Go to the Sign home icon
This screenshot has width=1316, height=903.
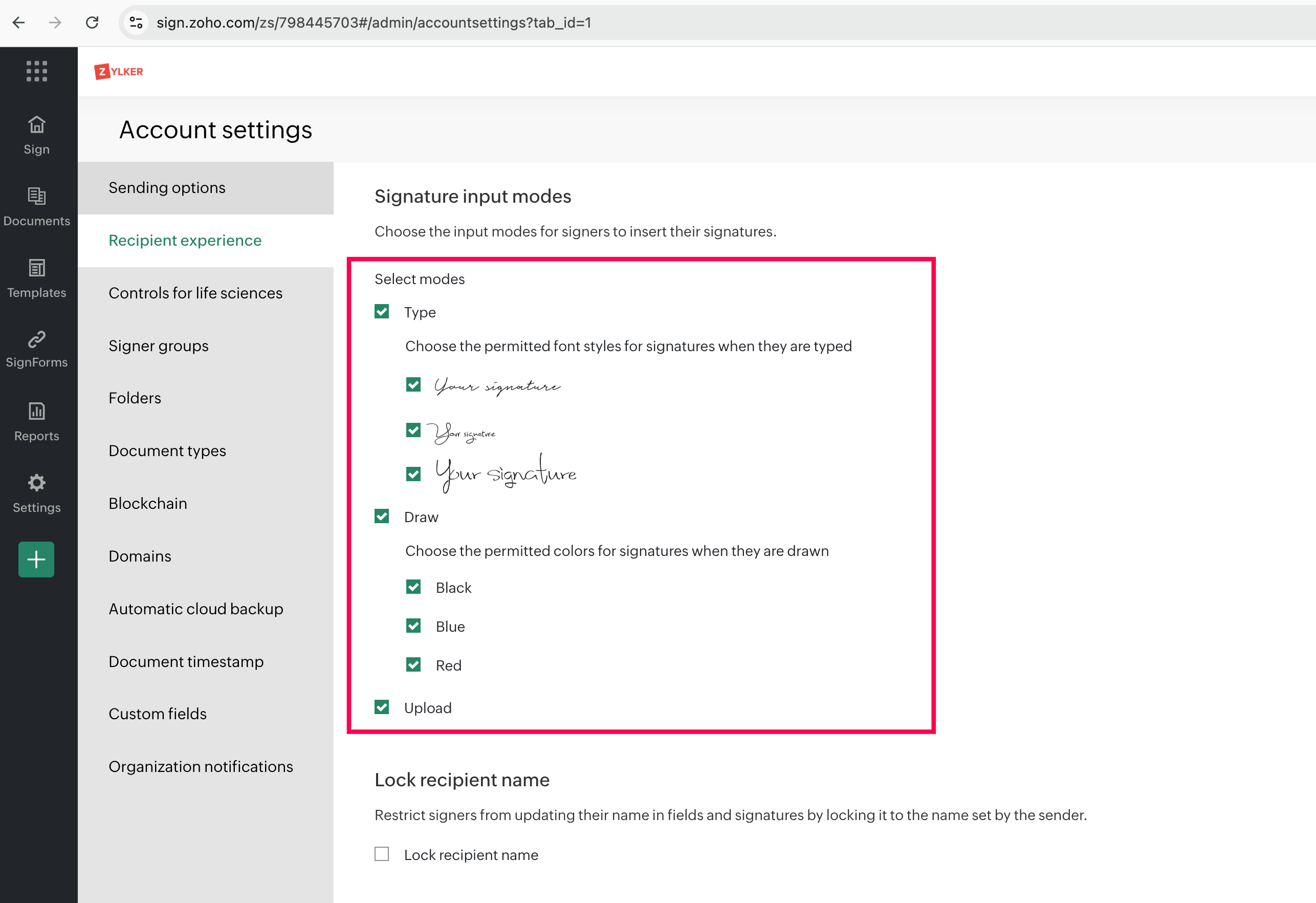[x=37, y=124]
